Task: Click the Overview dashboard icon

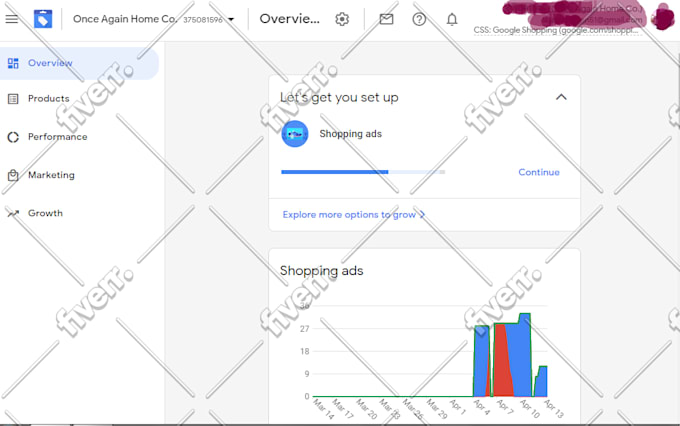Action: click(x=13, y=63)
